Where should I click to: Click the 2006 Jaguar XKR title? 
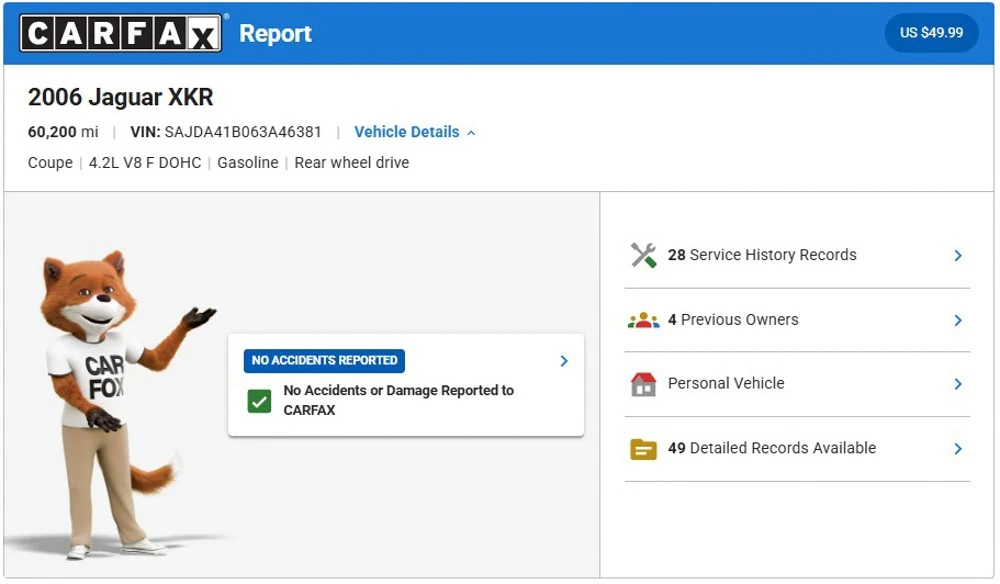(121, 98)
